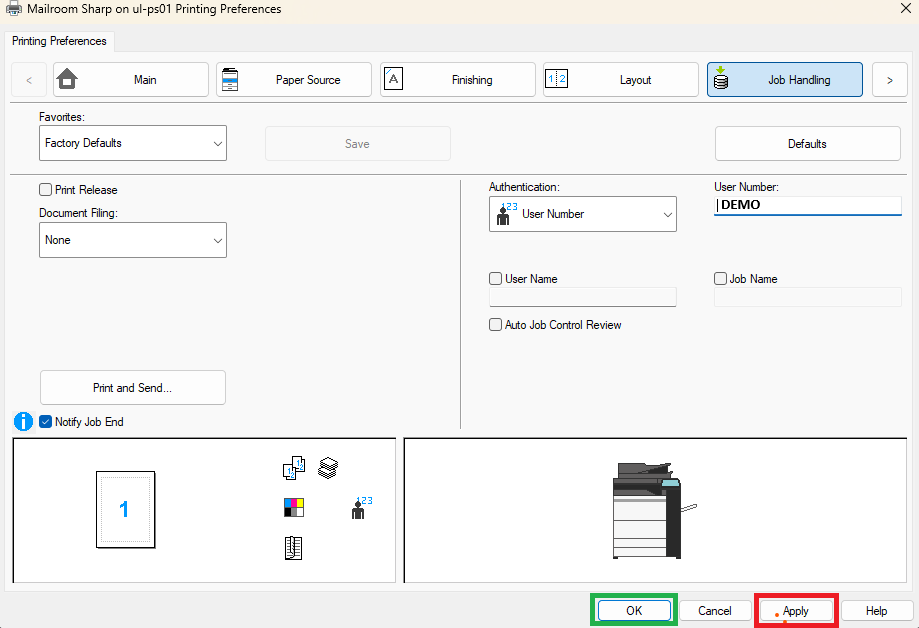Click the Defaults button
Viewport: 919px width, 628px height.
pos(808,144)
